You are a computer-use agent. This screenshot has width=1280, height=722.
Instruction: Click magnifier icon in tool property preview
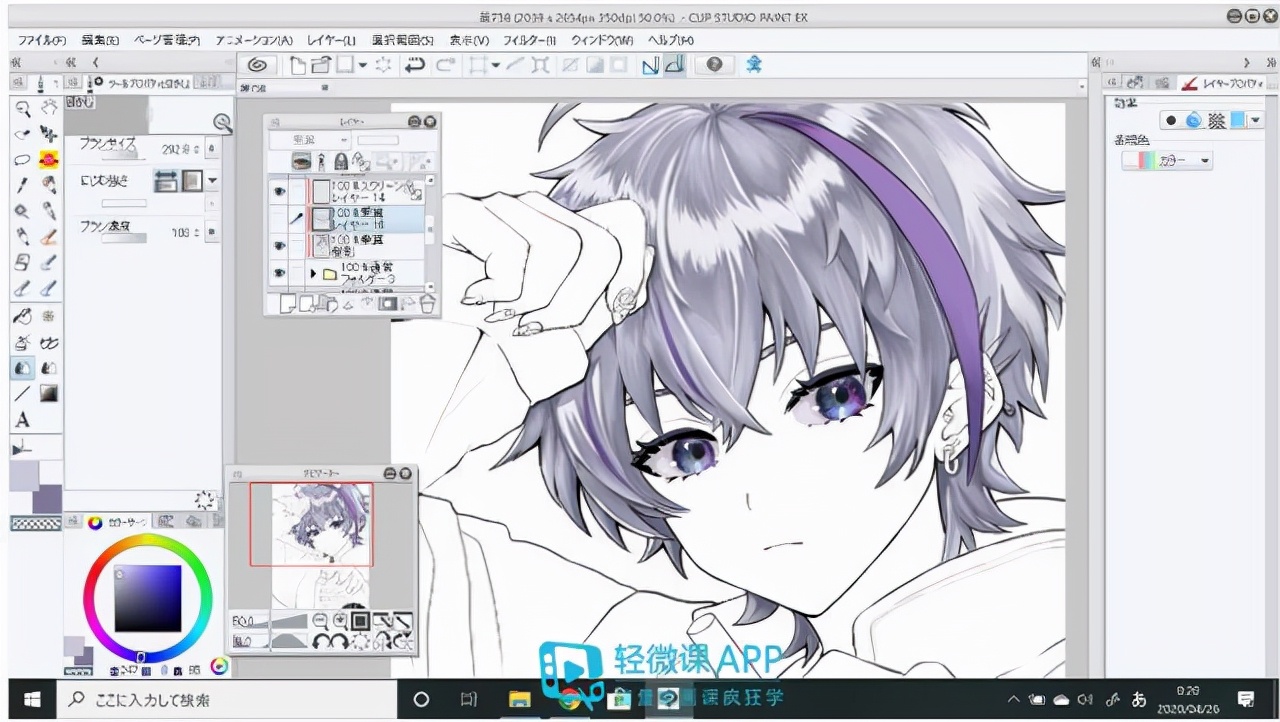coord(222,124)
